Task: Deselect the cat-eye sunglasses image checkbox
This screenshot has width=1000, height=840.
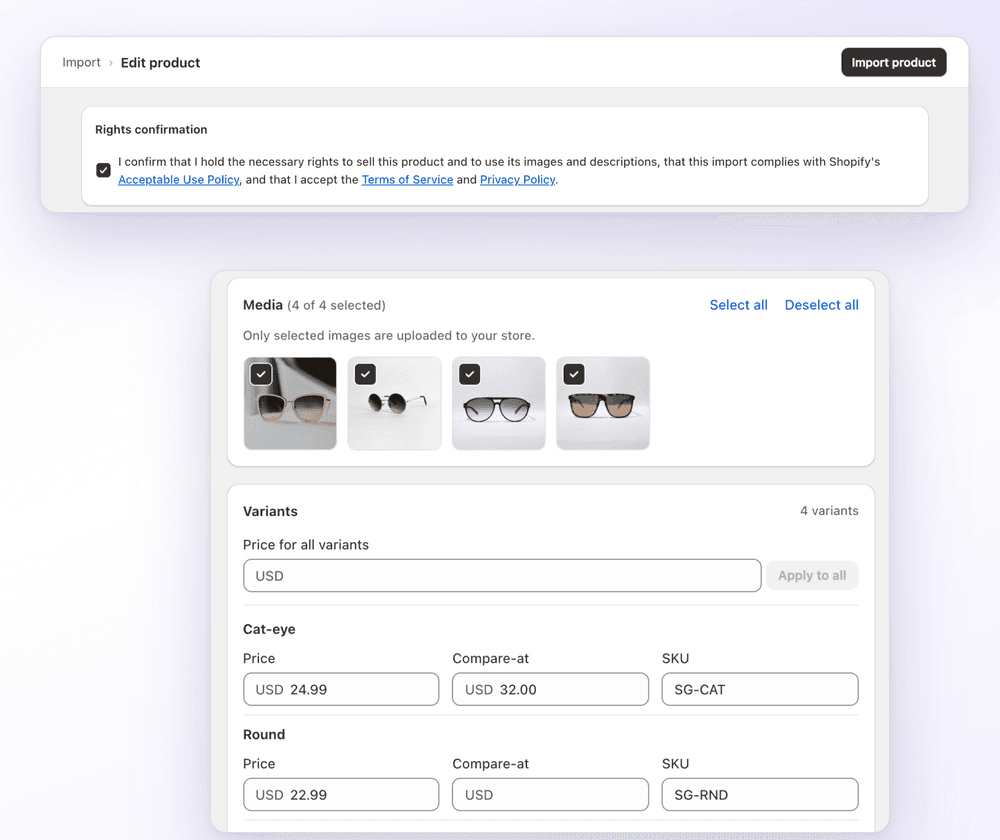Action: tap(261, 374)
